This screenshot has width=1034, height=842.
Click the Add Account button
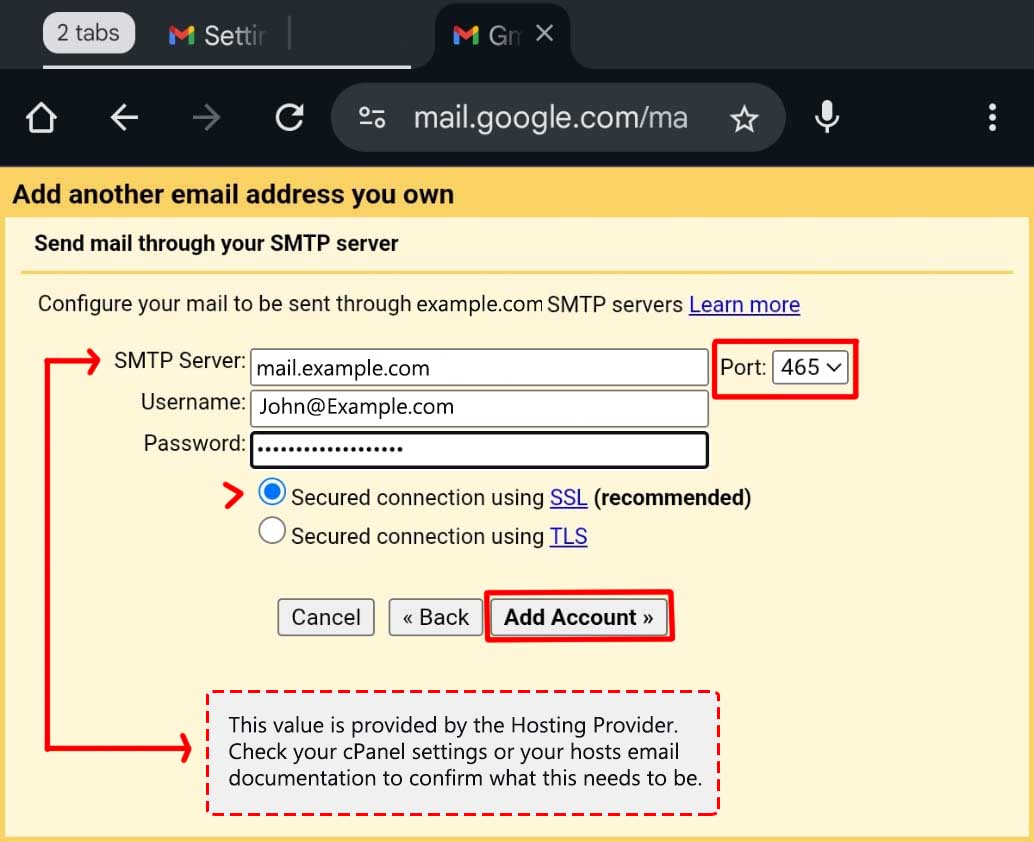pos(579,617)
